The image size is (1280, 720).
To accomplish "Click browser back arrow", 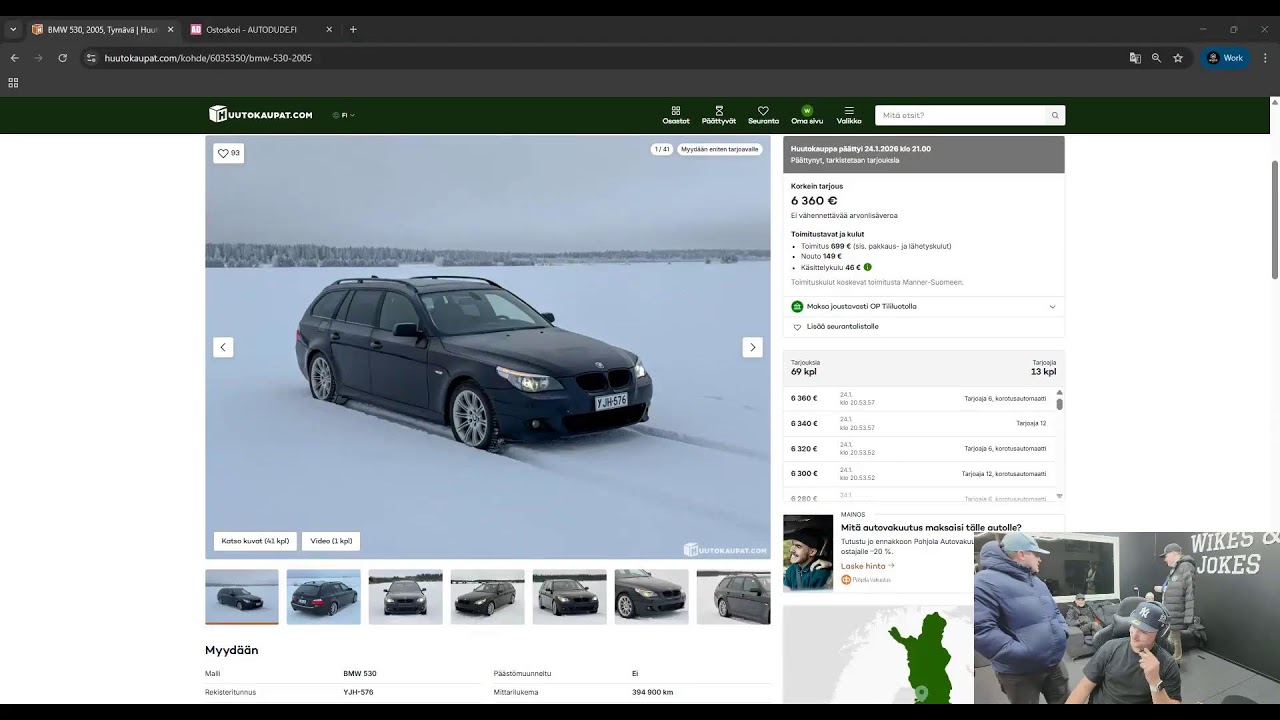I will pyautogui.click(x=15, y=58).
